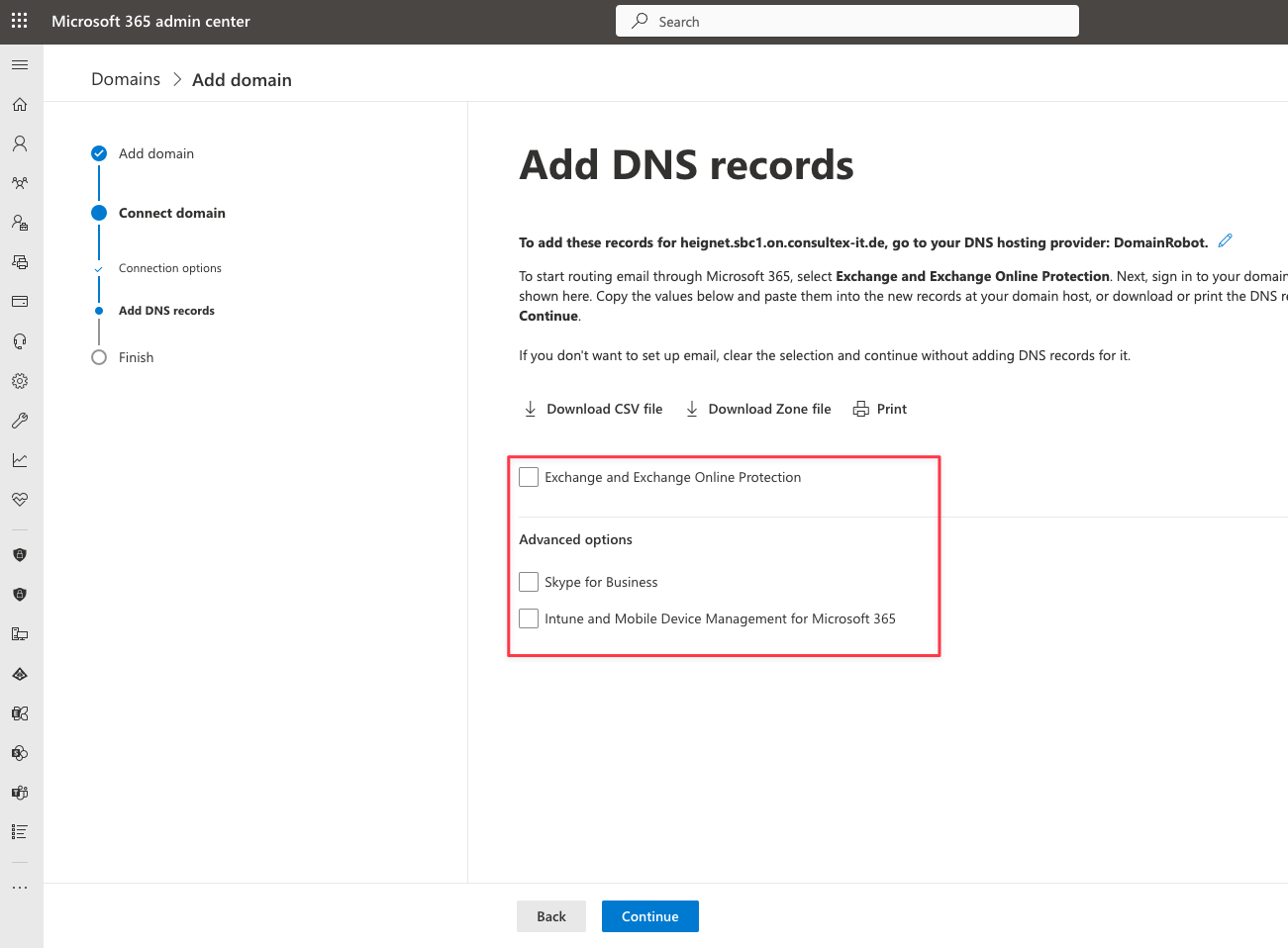
Task: Open Teams and groups sidebar icon
Action: (x=20, y=183)
